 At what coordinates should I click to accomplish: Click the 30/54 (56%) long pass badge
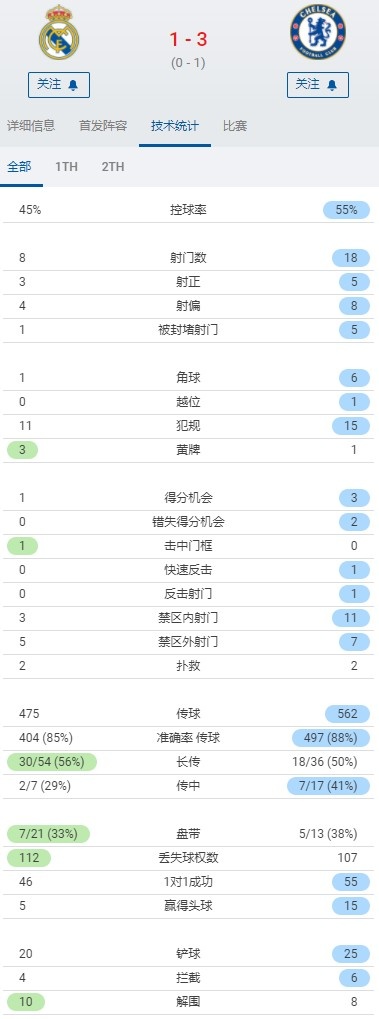[x=52, y=762]
